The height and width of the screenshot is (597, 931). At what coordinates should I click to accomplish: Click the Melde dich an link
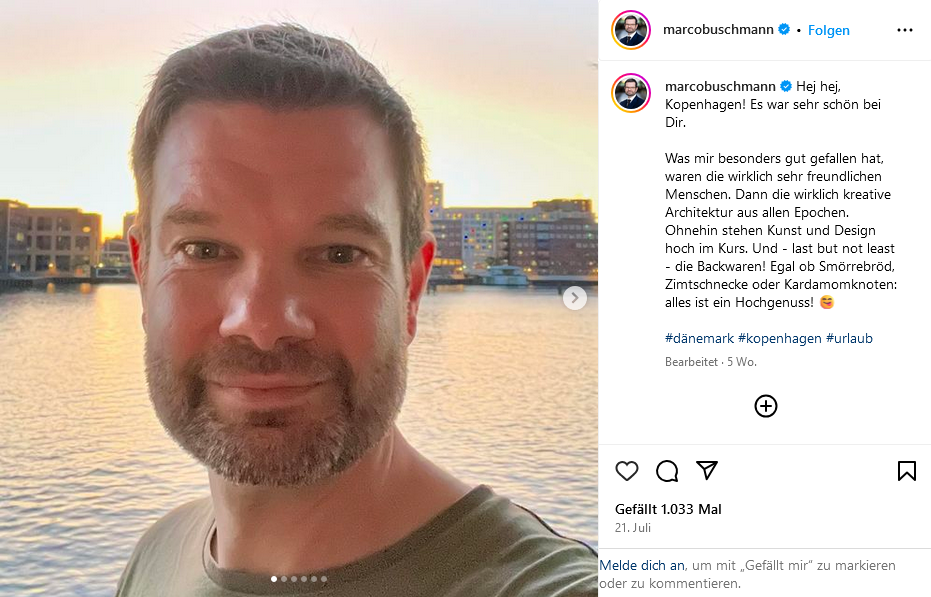coord(642,566)
